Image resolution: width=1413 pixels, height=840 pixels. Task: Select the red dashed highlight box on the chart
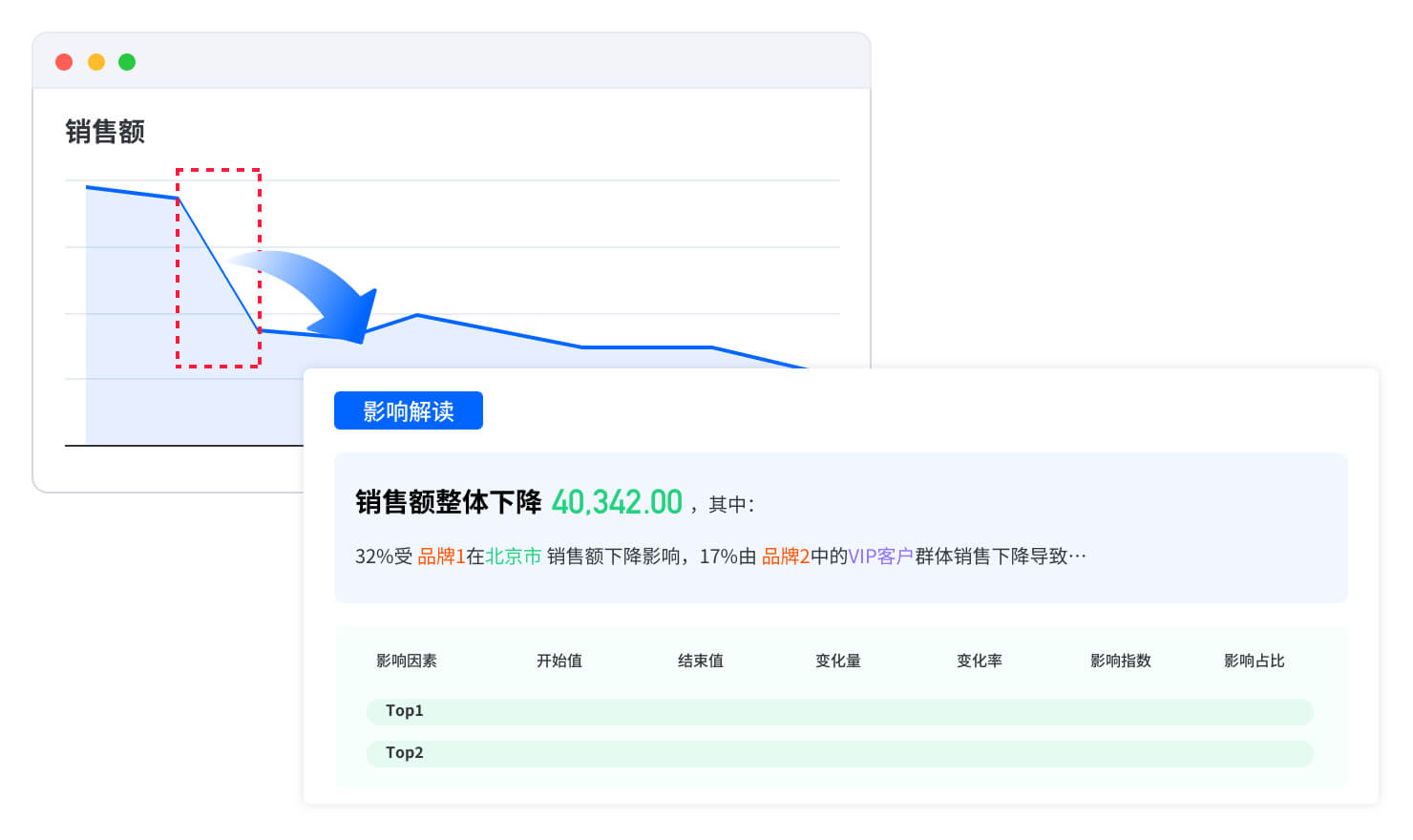coord(219,172)
